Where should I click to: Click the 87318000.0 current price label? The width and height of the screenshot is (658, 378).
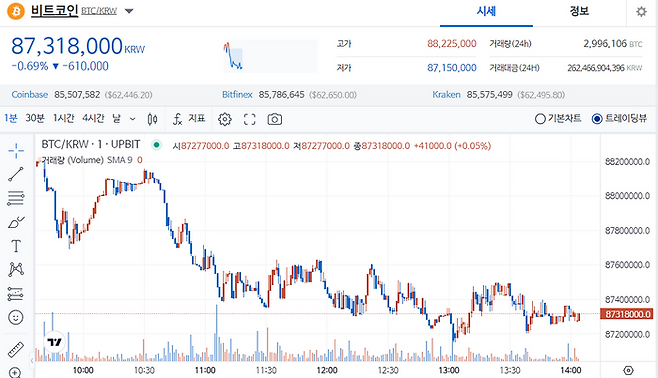627,314
